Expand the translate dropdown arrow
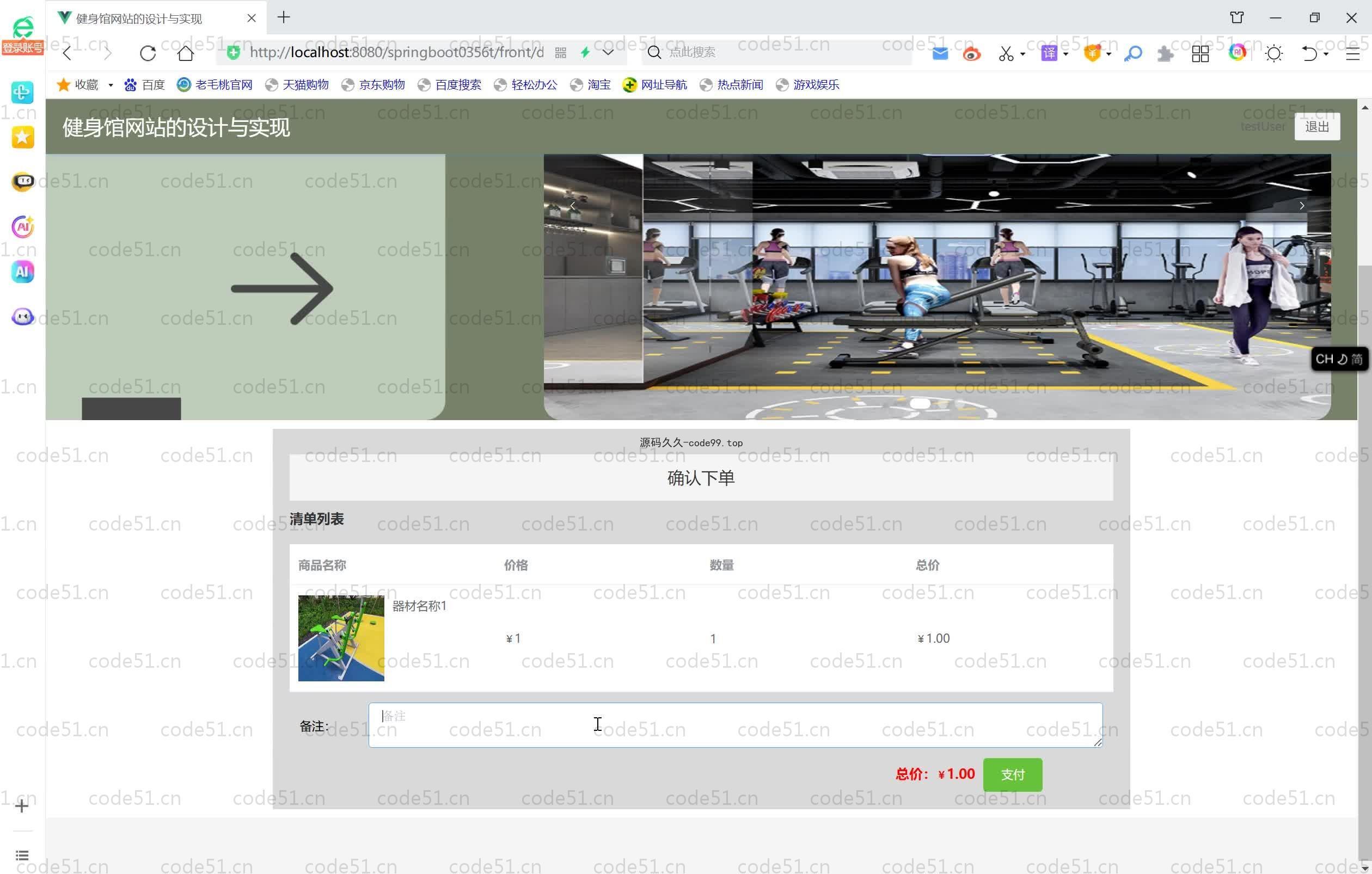1372x874 pixels. (1065, 54)
